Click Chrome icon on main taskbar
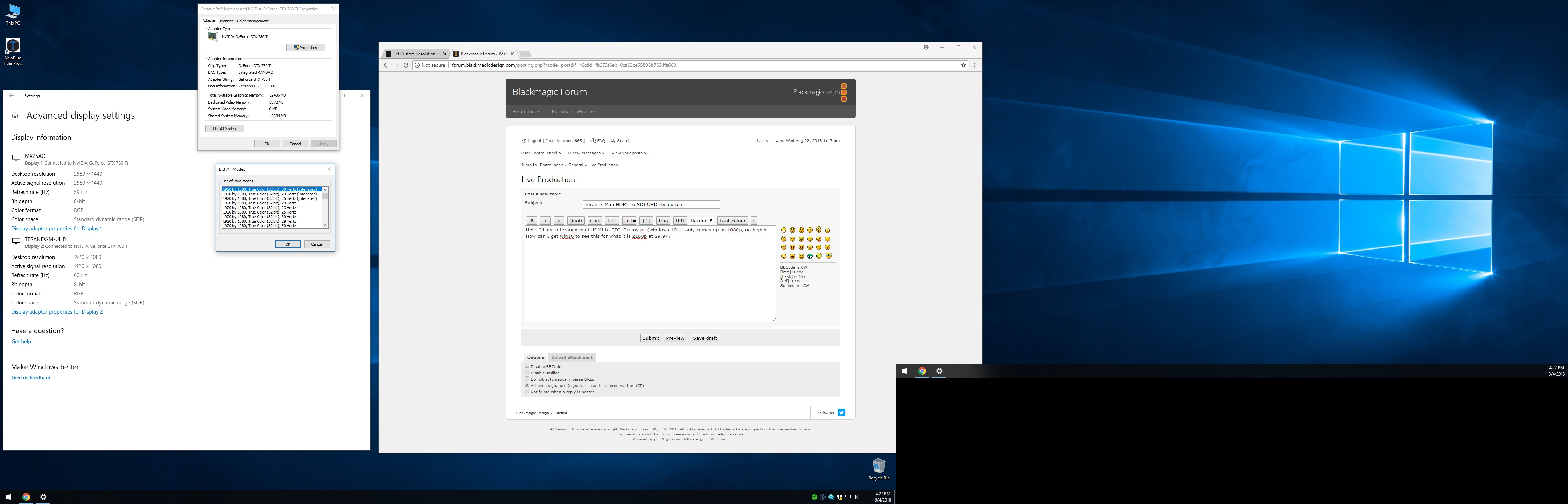 click(26, 497)
